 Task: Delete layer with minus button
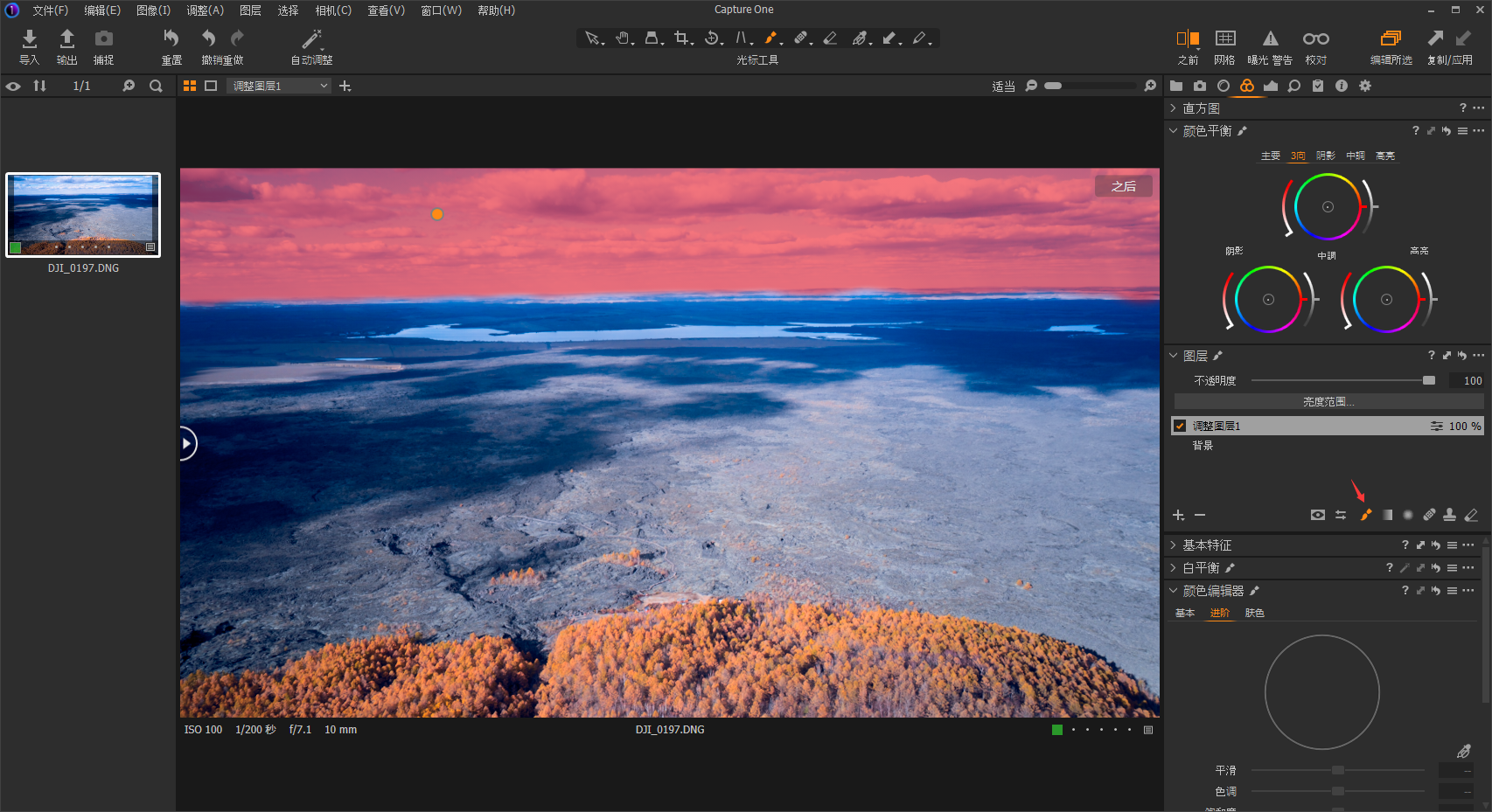tap(1200, 515)
